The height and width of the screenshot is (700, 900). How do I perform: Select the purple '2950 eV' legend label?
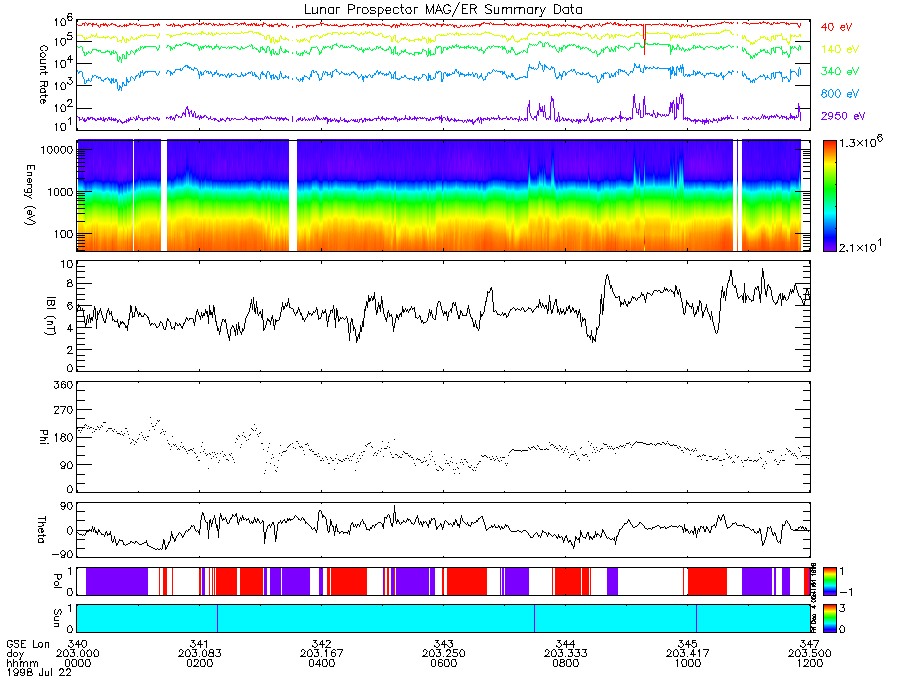click(x=843, y=116)
